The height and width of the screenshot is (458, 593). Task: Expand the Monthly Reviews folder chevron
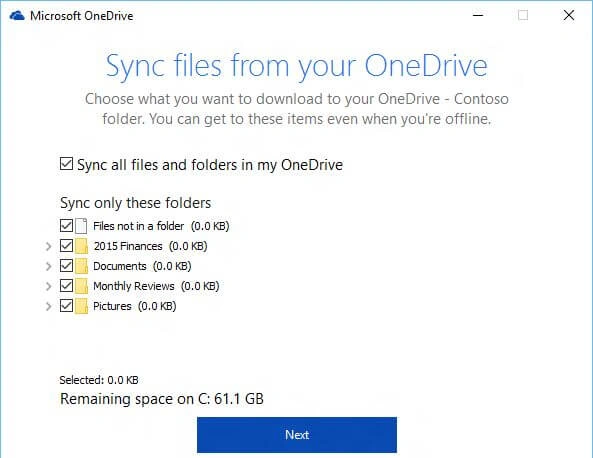[48, 286]
